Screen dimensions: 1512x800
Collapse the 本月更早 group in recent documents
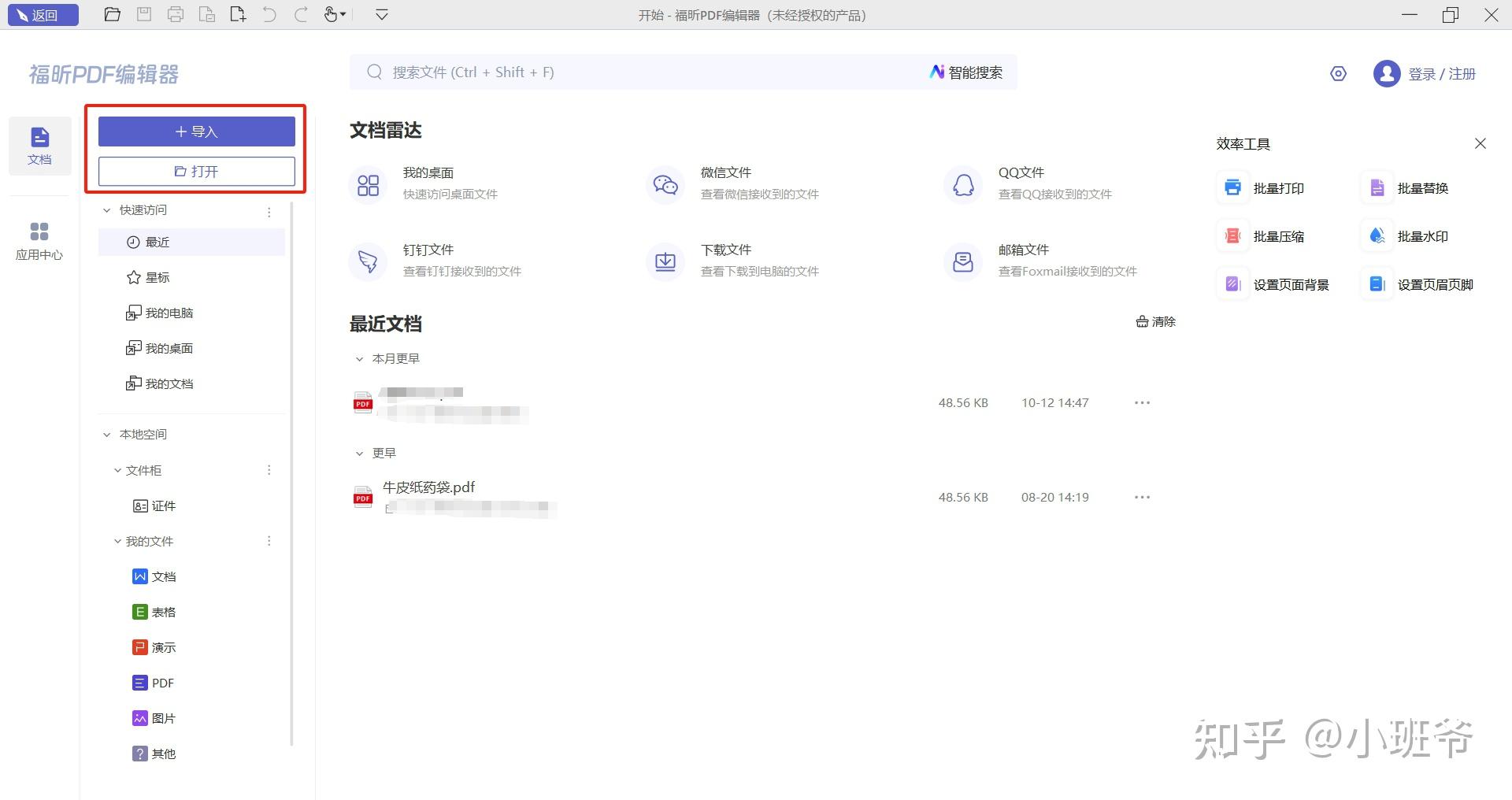360,358
